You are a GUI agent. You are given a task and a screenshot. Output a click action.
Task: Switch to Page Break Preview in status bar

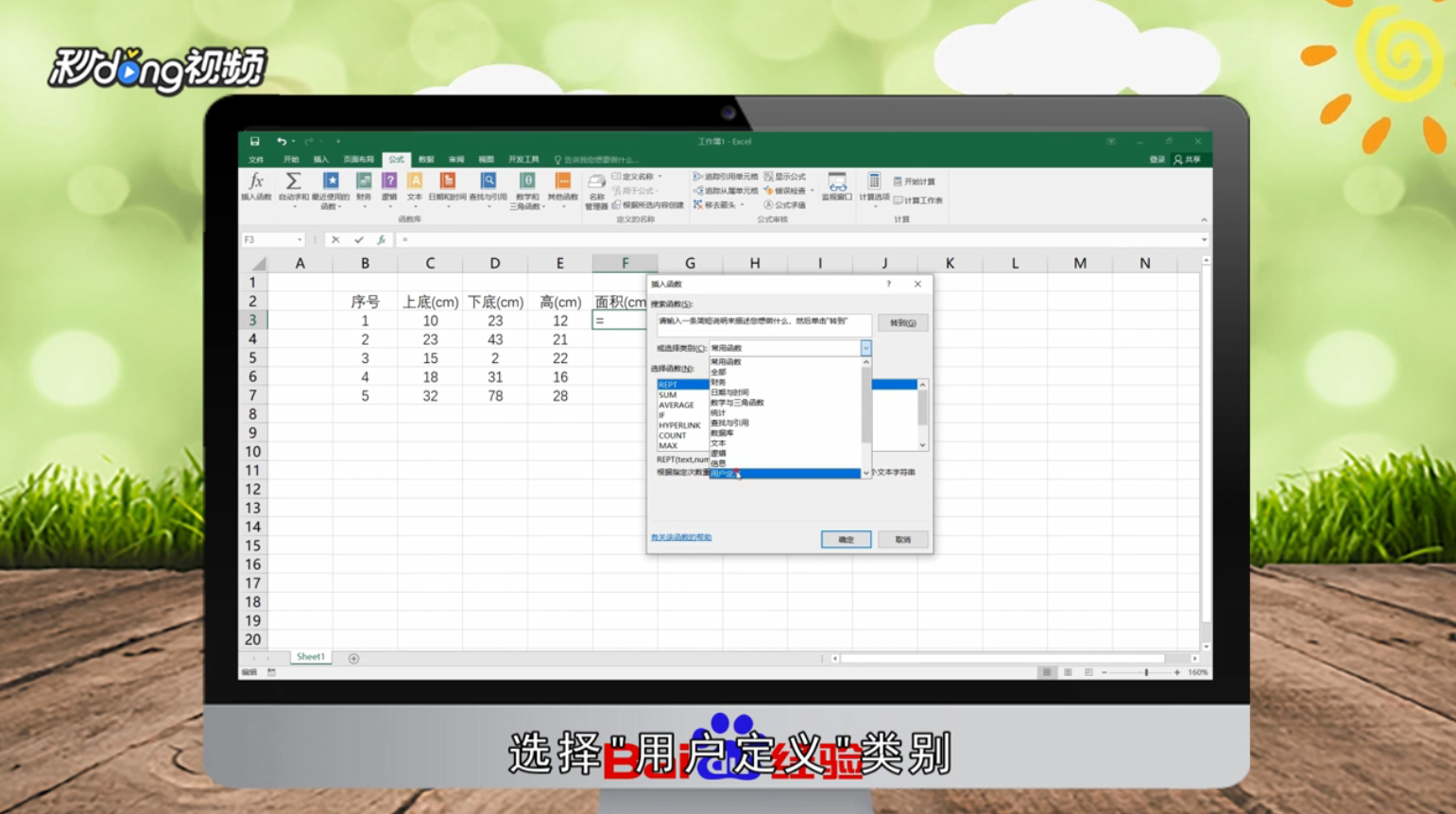point(1088,672)
